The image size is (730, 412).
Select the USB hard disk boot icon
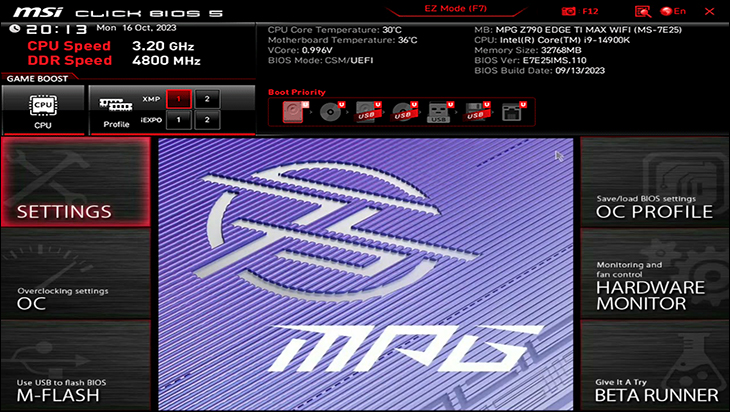click(368, 112)
